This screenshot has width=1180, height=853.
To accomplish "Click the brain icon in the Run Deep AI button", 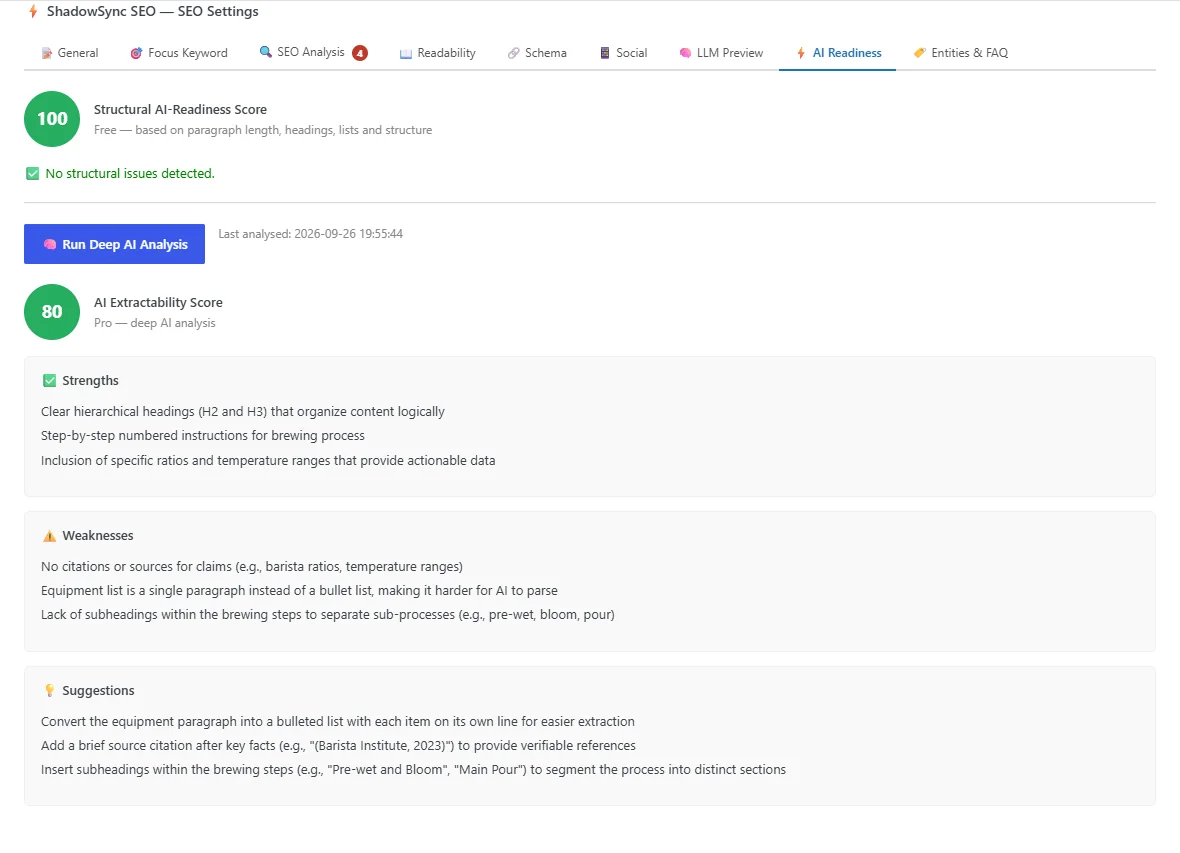I will coord(50,244).
